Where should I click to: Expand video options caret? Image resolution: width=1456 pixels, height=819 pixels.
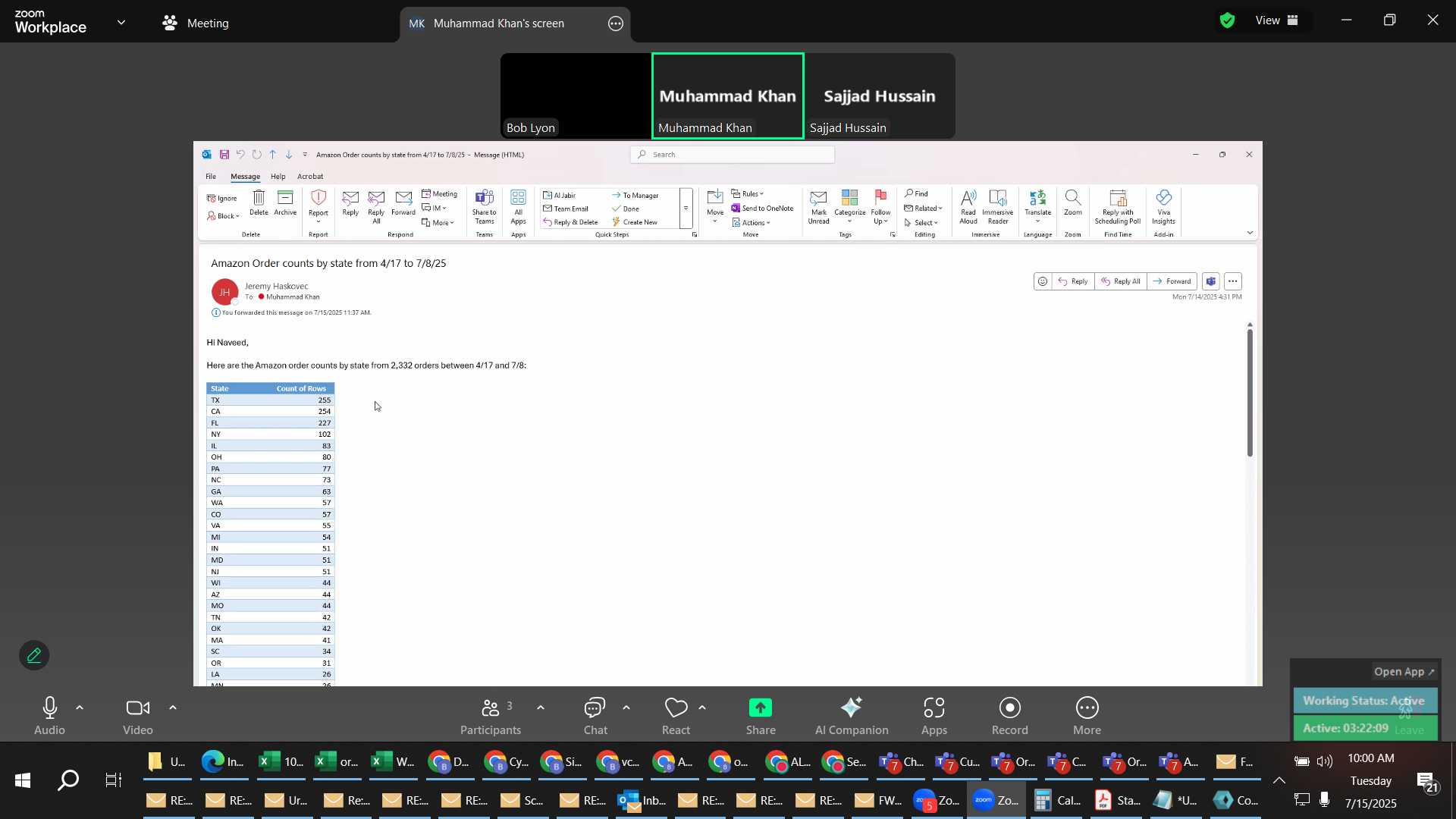pos(173,708)
